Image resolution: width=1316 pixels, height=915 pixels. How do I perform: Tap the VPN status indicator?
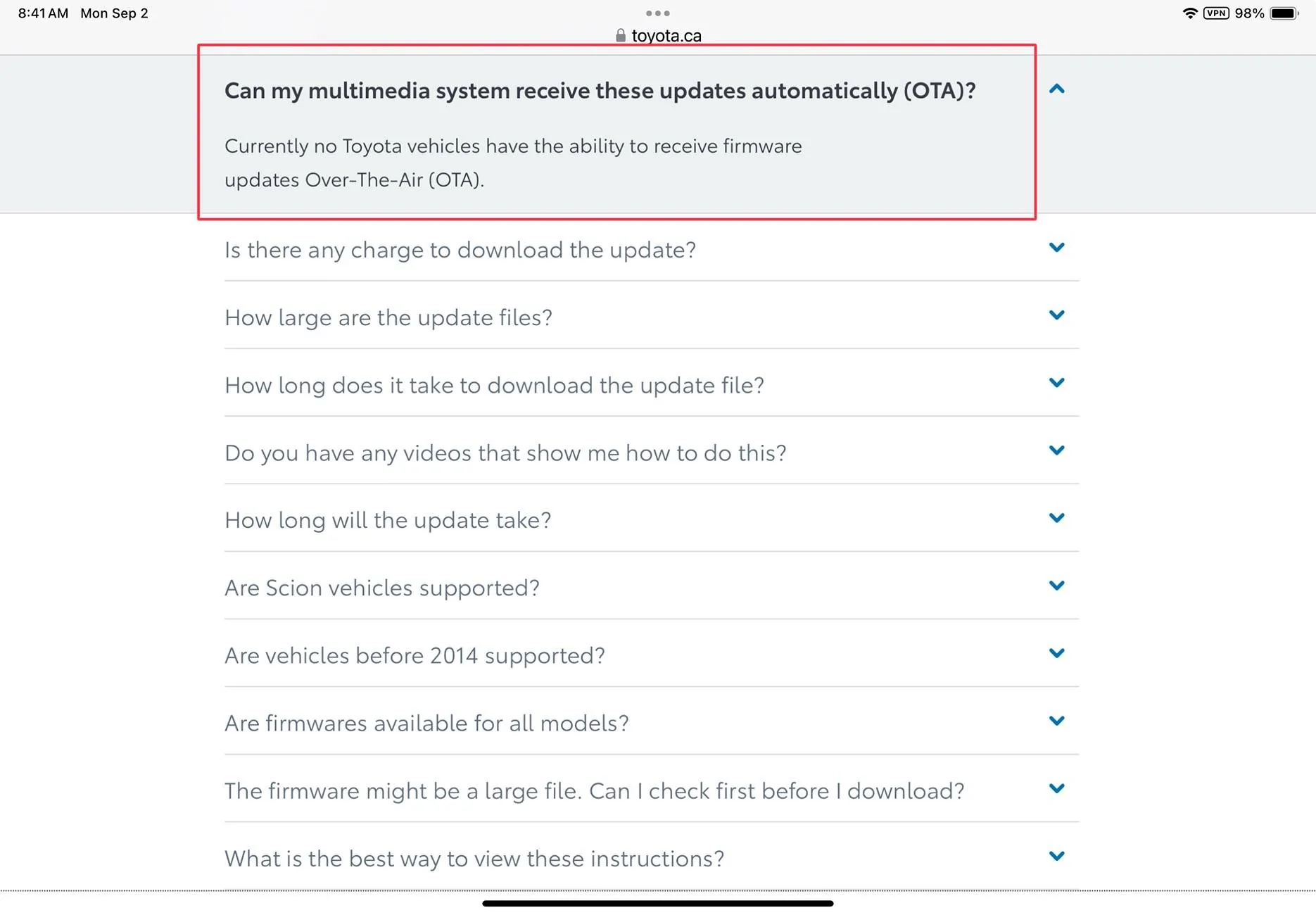[1216, 13]
